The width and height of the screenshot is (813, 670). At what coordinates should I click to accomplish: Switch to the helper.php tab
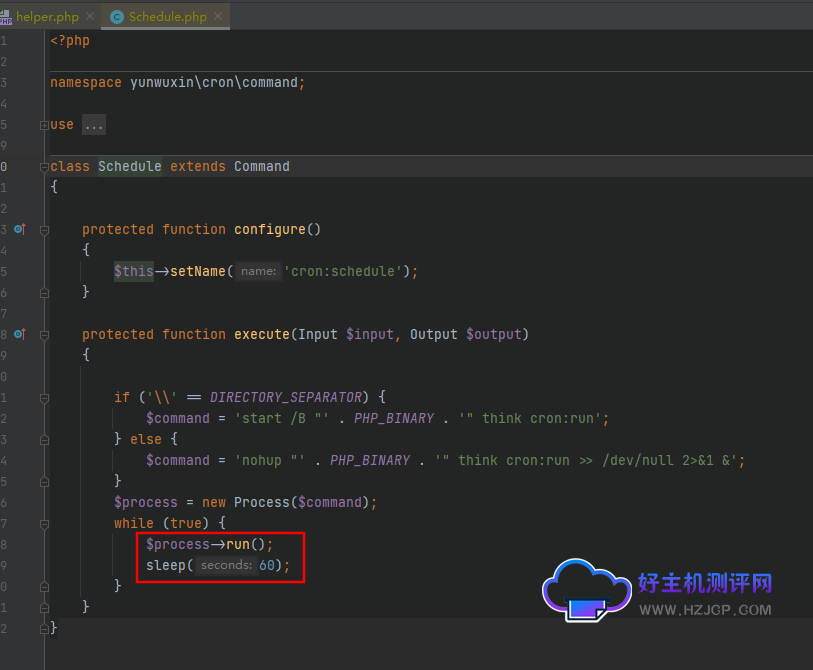coord(45,16)
